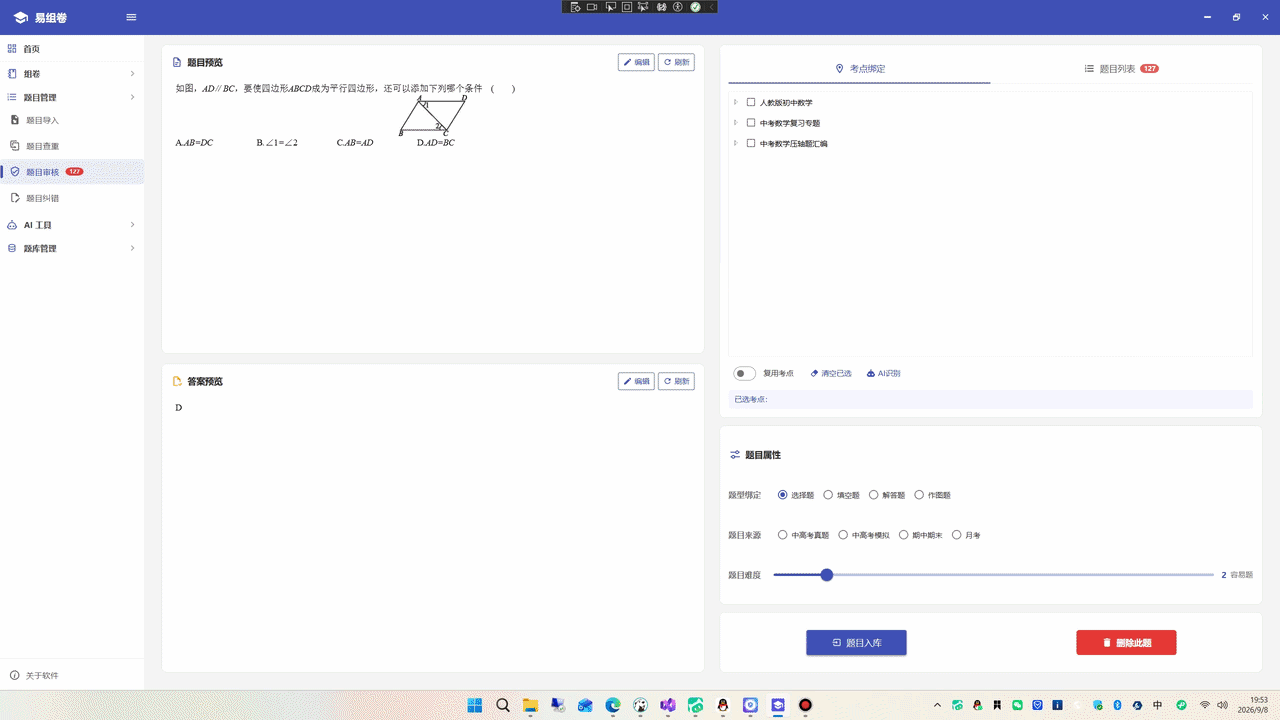Click 编辑 button in 题目预览 panel
The image size is (1280, 720).
pyautogui.click(x=636, y=62)
